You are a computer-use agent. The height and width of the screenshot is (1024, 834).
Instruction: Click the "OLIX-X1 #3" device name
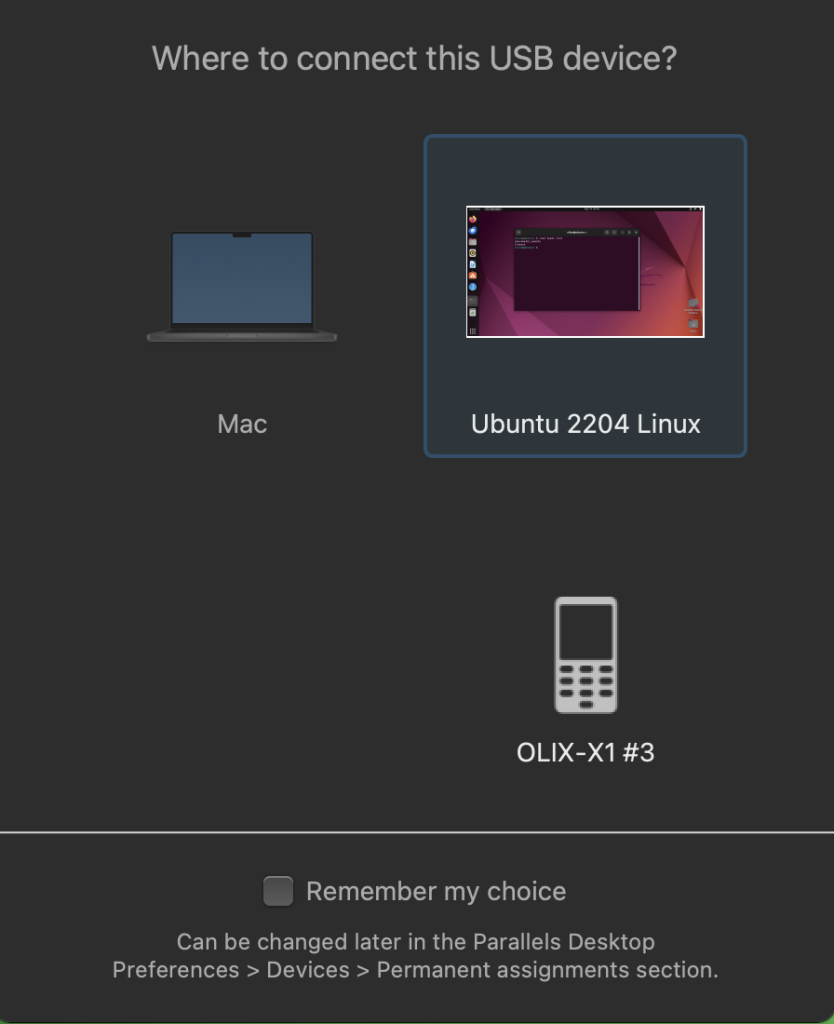585,752
